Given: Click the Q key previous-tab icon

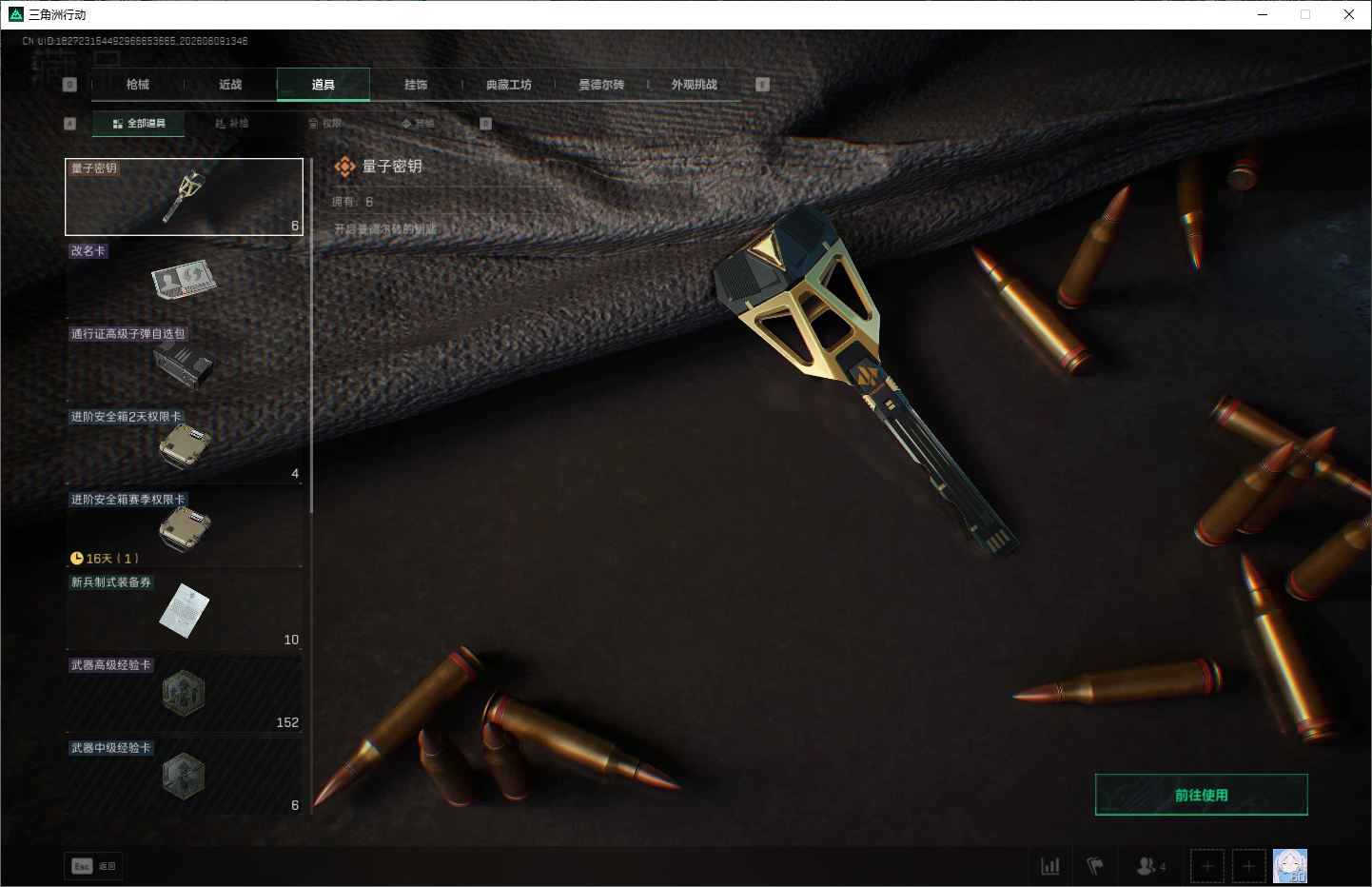Looking at the screenshot, I should click(x=69, y=85).
